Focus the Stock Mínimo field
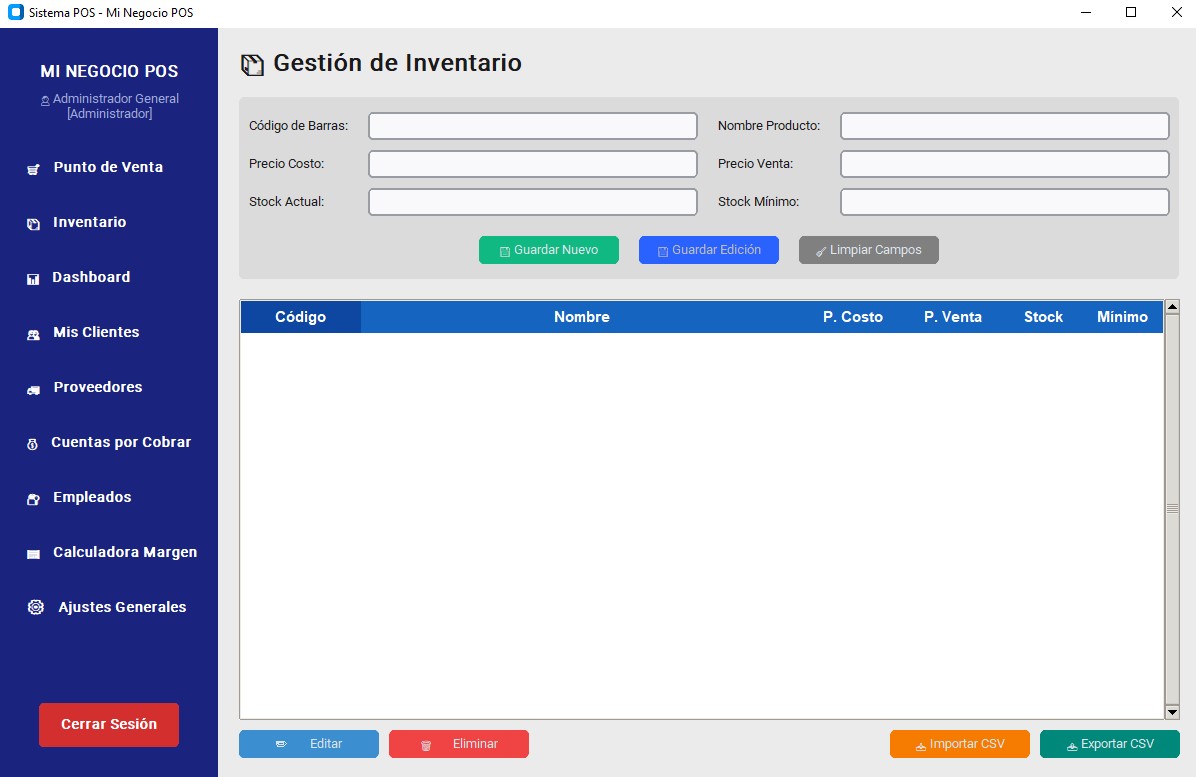Screen dimensions: 1196x777 point(1005,202)
